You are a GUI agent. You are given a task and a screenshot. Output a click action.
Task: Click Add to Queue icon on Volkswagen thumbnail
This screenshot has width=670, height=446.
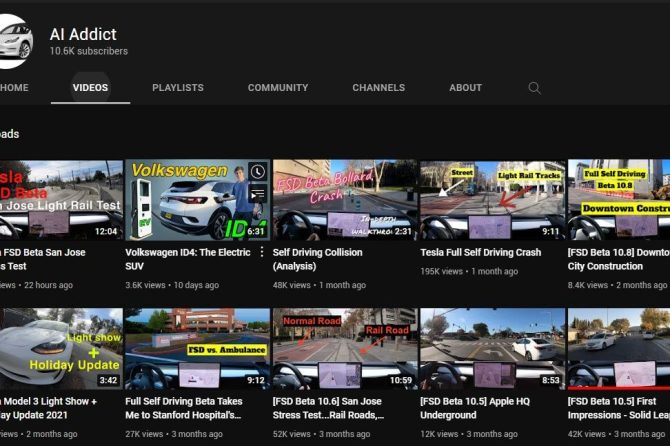point(257,194)
